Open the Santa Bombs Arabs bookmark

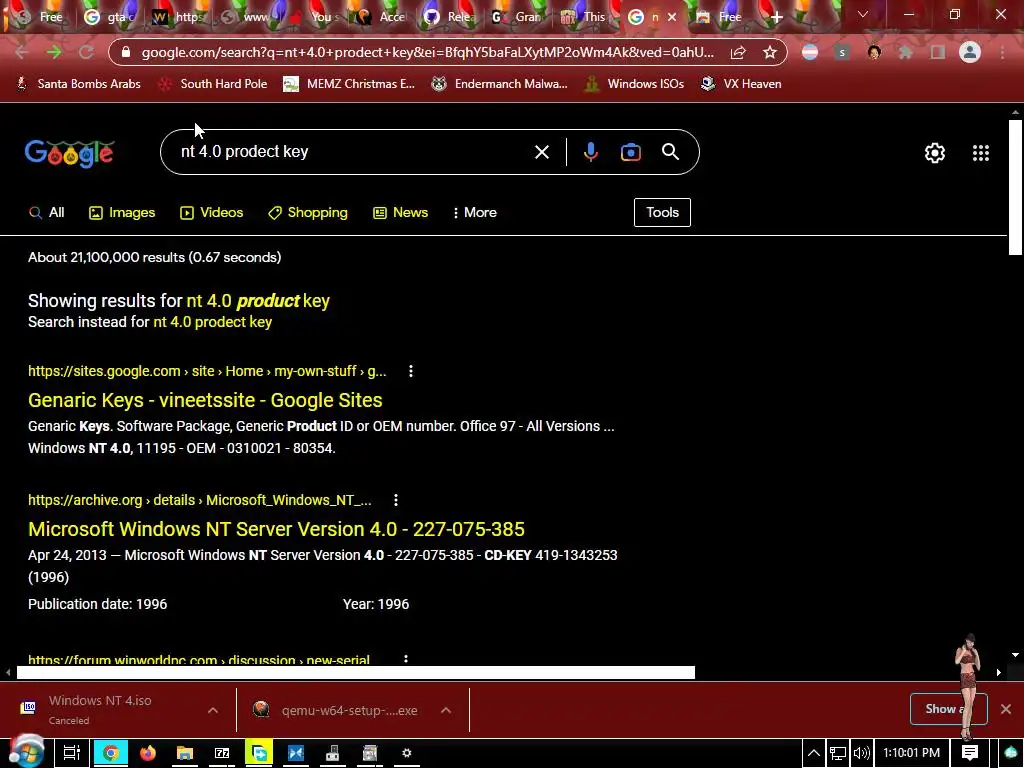pyautogui.click(x=79, y=84)
